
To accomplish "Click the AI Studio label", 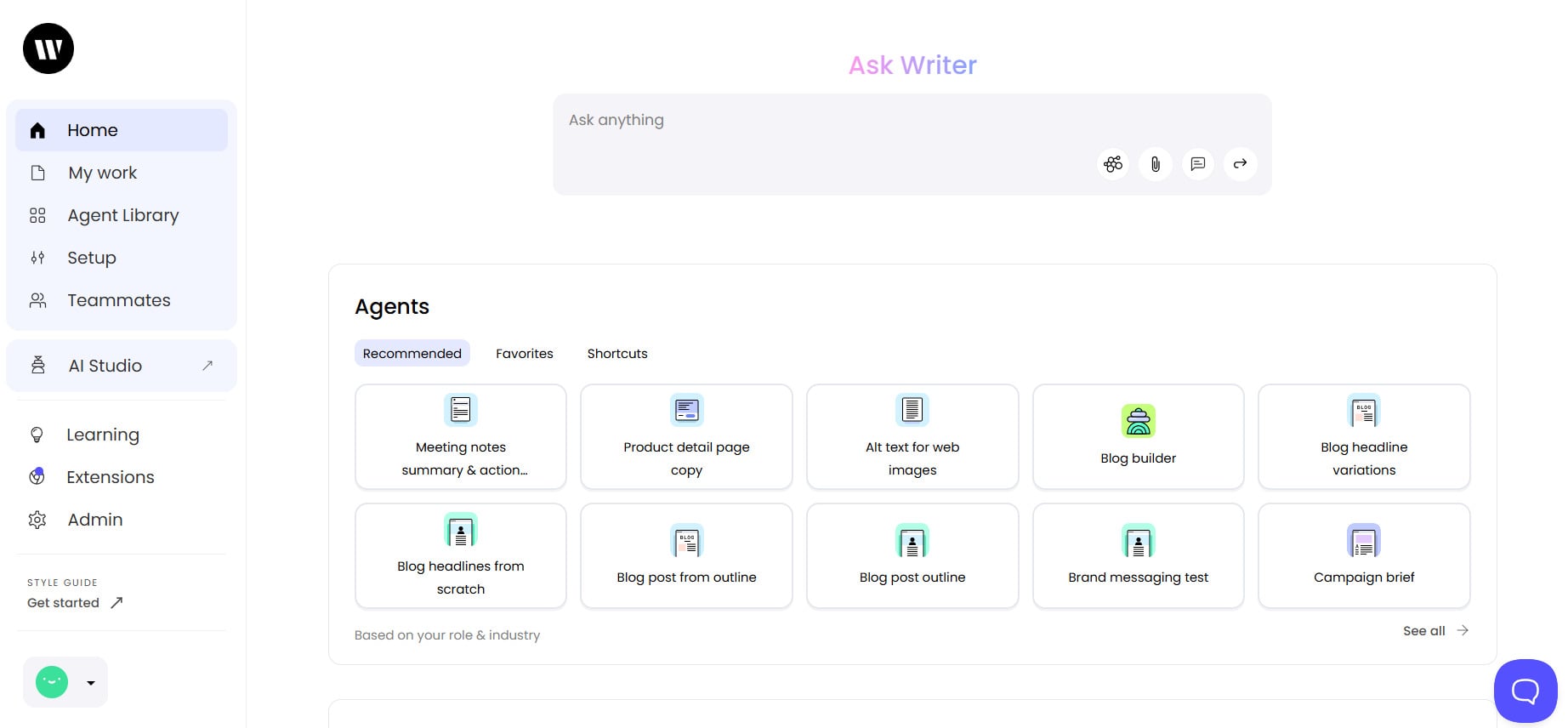I will [105, 366].
